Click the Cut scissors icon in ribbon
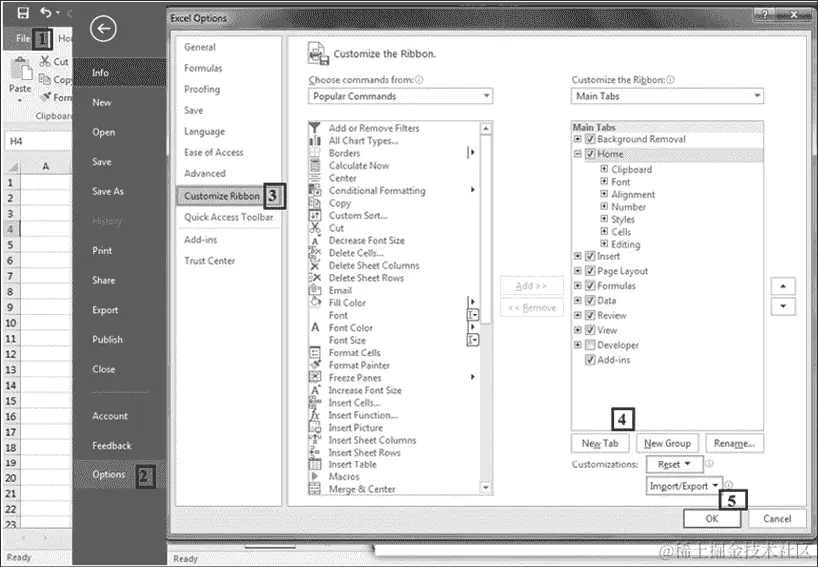The image size is (818, 567). pyautogui.click(x=45, y=61)
